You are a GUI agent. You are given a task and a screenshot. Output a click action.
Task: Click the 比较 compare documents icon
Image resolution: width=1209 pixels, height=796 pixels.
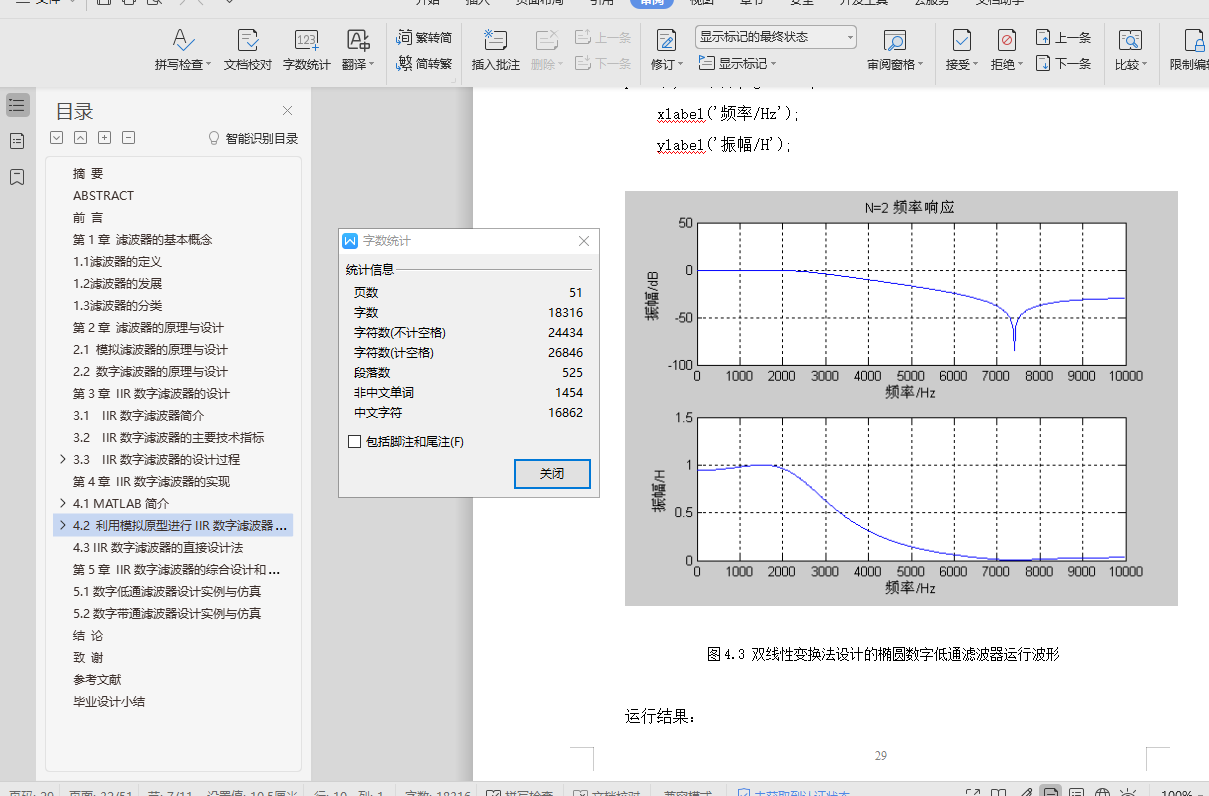(1130, 40)
